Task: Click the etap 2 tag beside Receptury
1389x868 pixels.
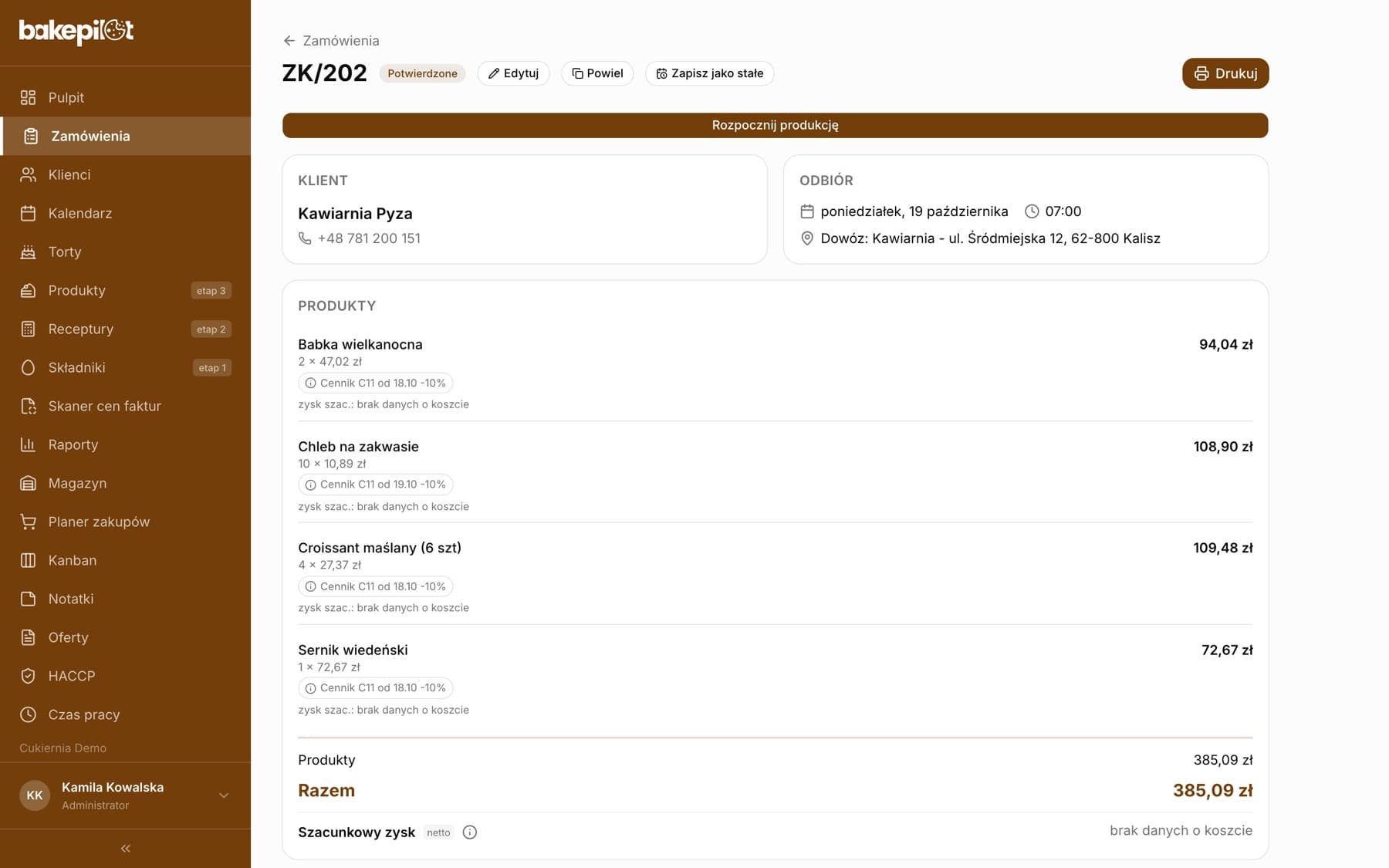Action: (211, 329)
